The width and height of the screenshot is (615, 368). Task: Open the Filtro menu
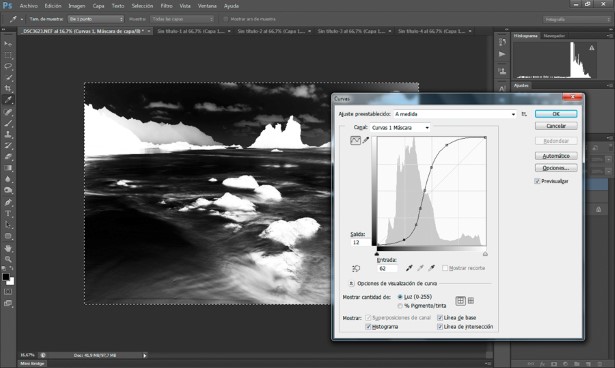(166, 6)
